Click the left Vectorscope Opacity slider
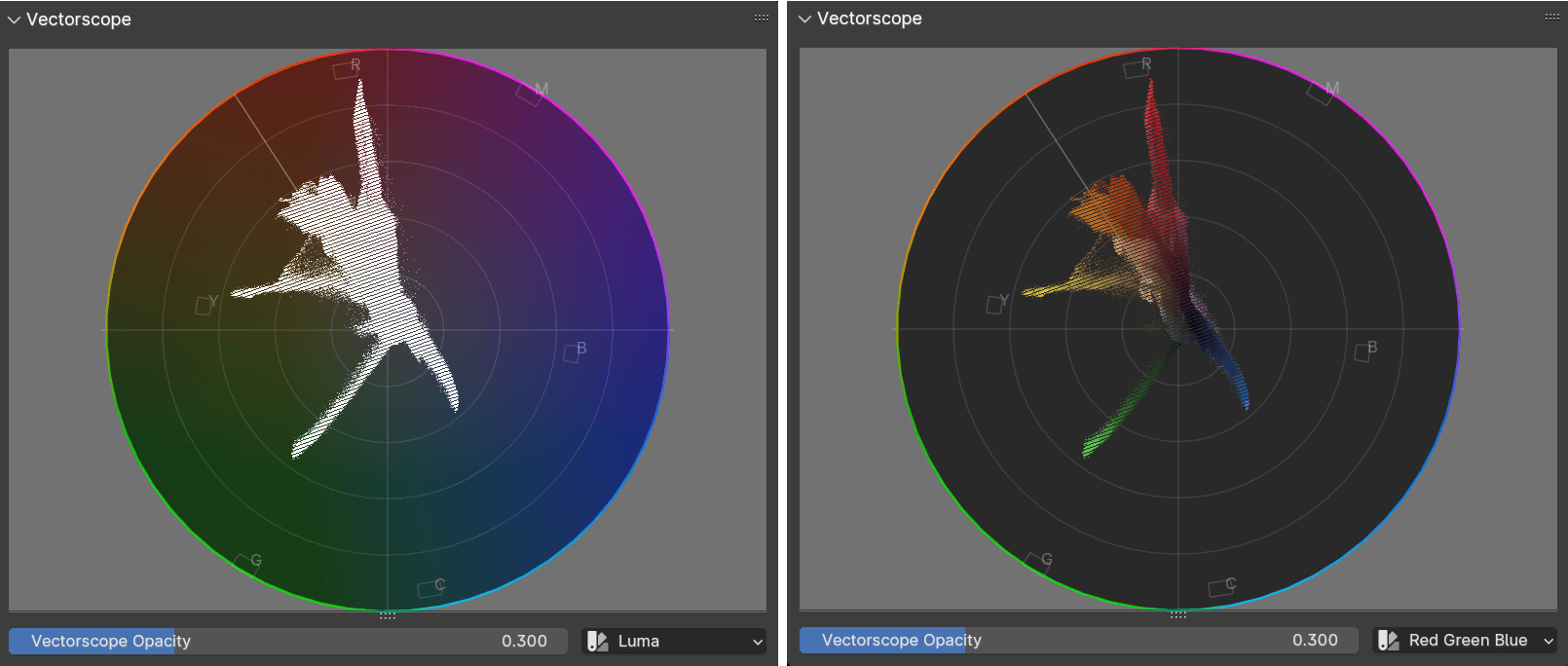The image size is (1568, 666). click(288, 641)
